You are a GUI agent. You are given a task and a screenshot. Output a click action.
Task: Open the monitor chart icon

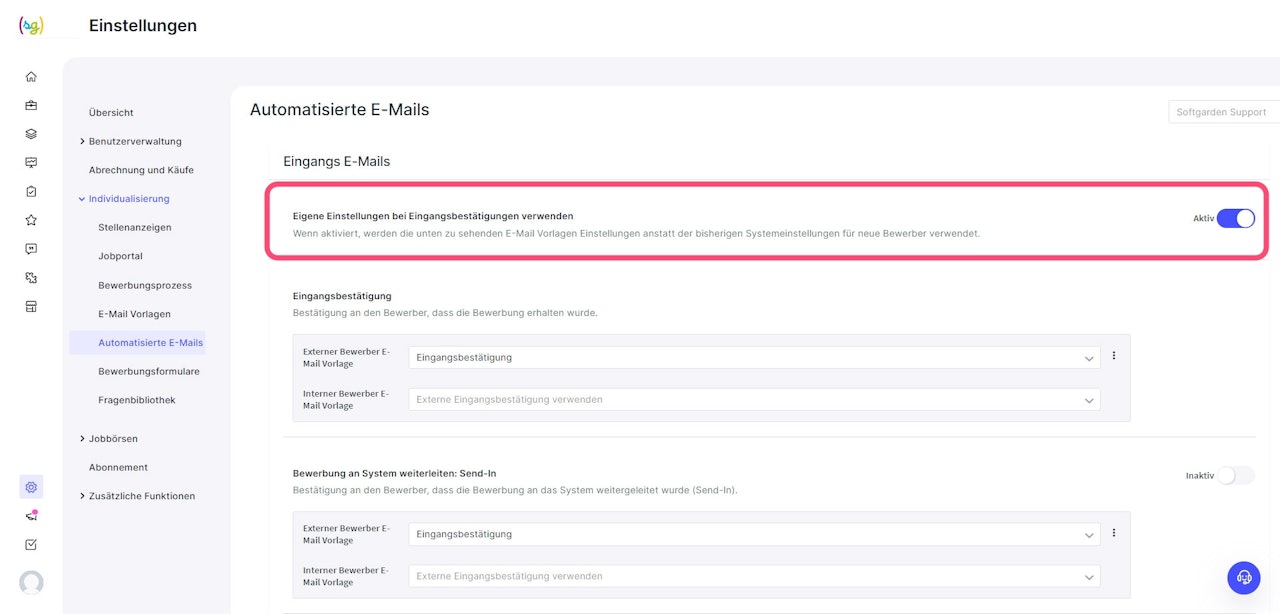(31, 163)
